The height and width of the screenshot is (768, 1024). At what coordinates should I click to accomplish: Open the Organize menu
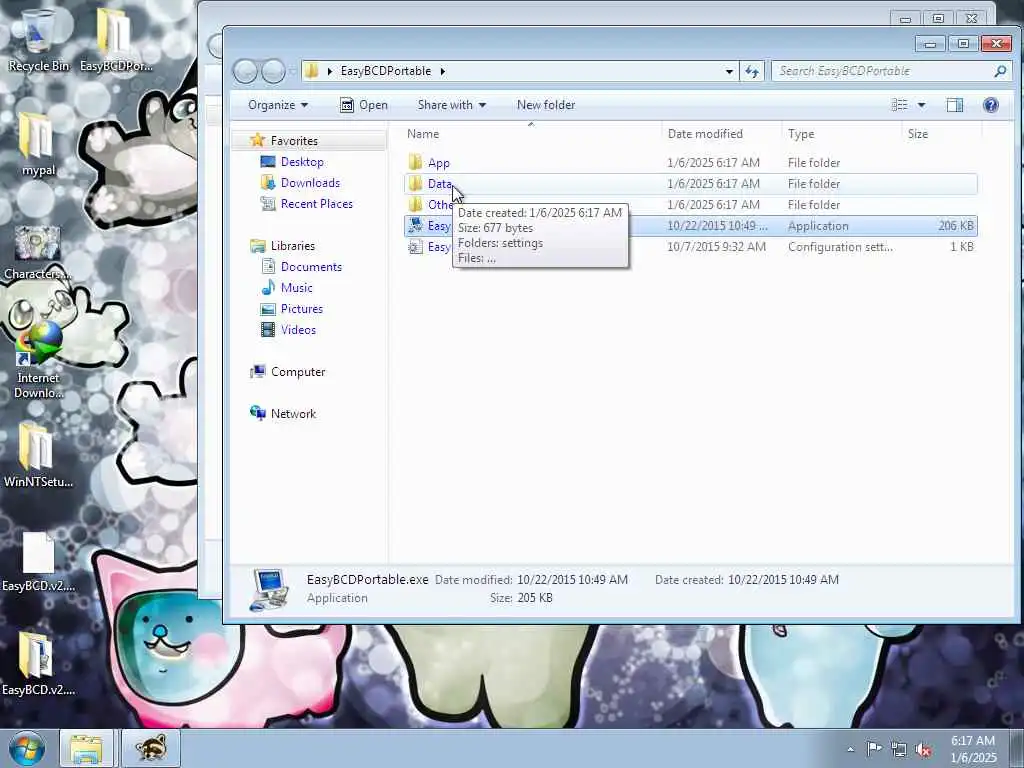coord(278,105)
